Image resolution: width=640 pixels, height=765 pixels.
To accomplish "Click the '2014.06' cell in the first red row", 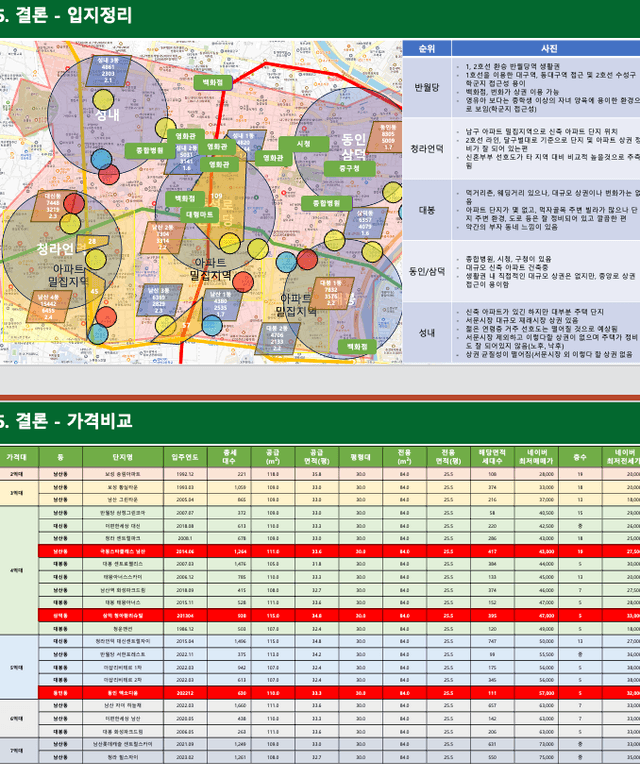I will [185, 551].
